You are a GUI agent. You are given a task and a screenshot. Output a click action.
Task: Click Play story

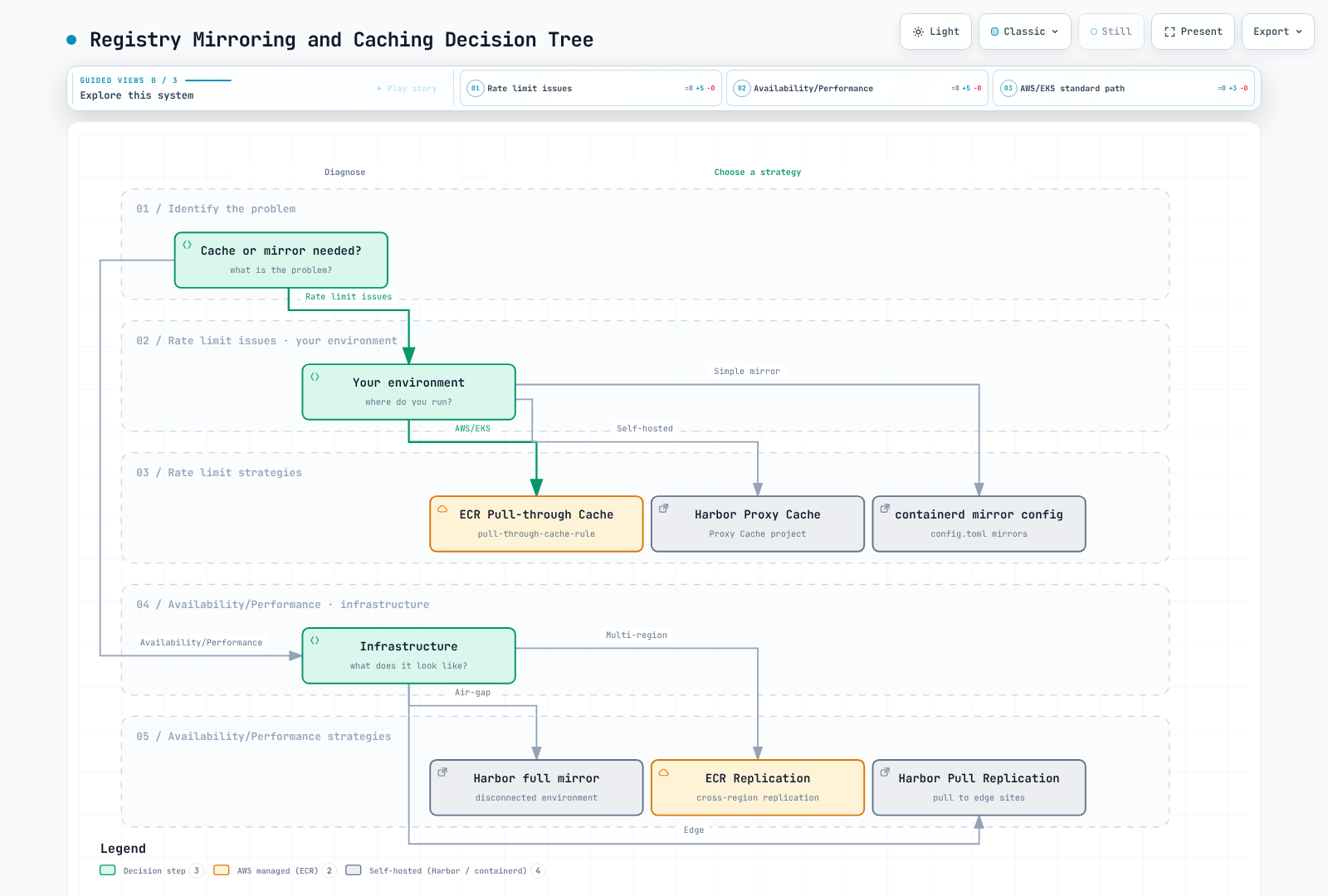click(x=407, y=89)
